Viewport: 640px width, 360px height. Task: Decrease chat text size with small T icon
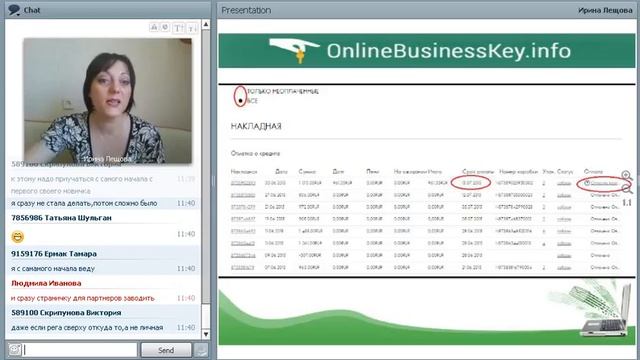point(192,28)
